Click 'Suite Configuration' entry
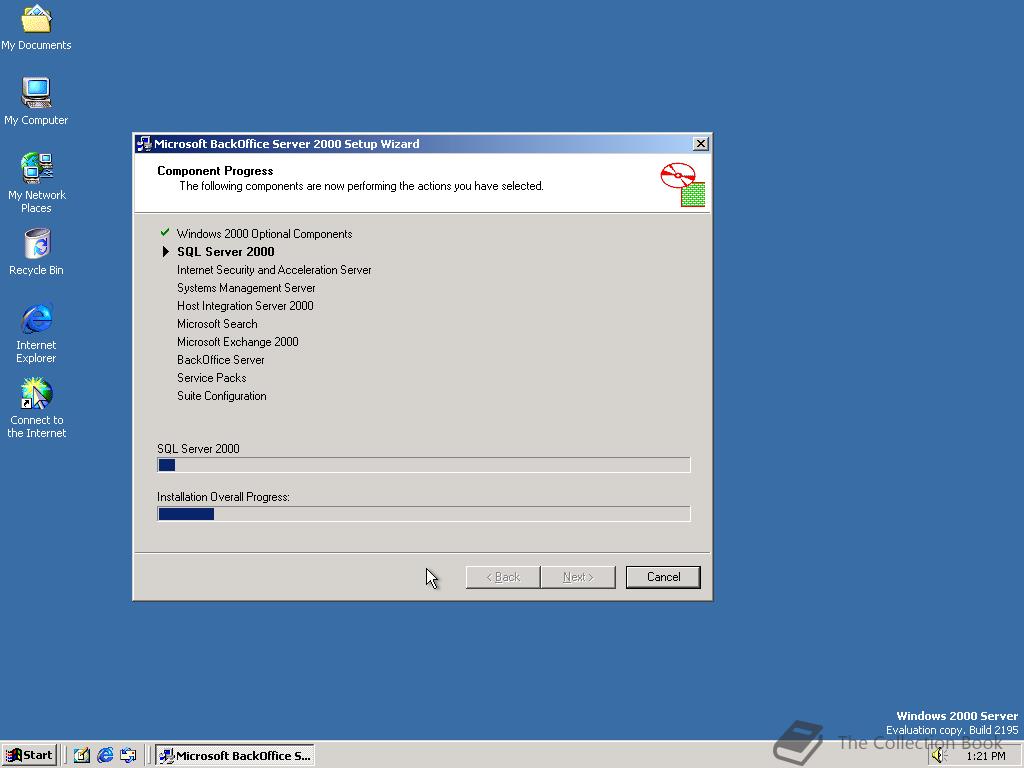The height and width of the screenshot is (768, 1024). pyautogui.click(x=221, y=396)
